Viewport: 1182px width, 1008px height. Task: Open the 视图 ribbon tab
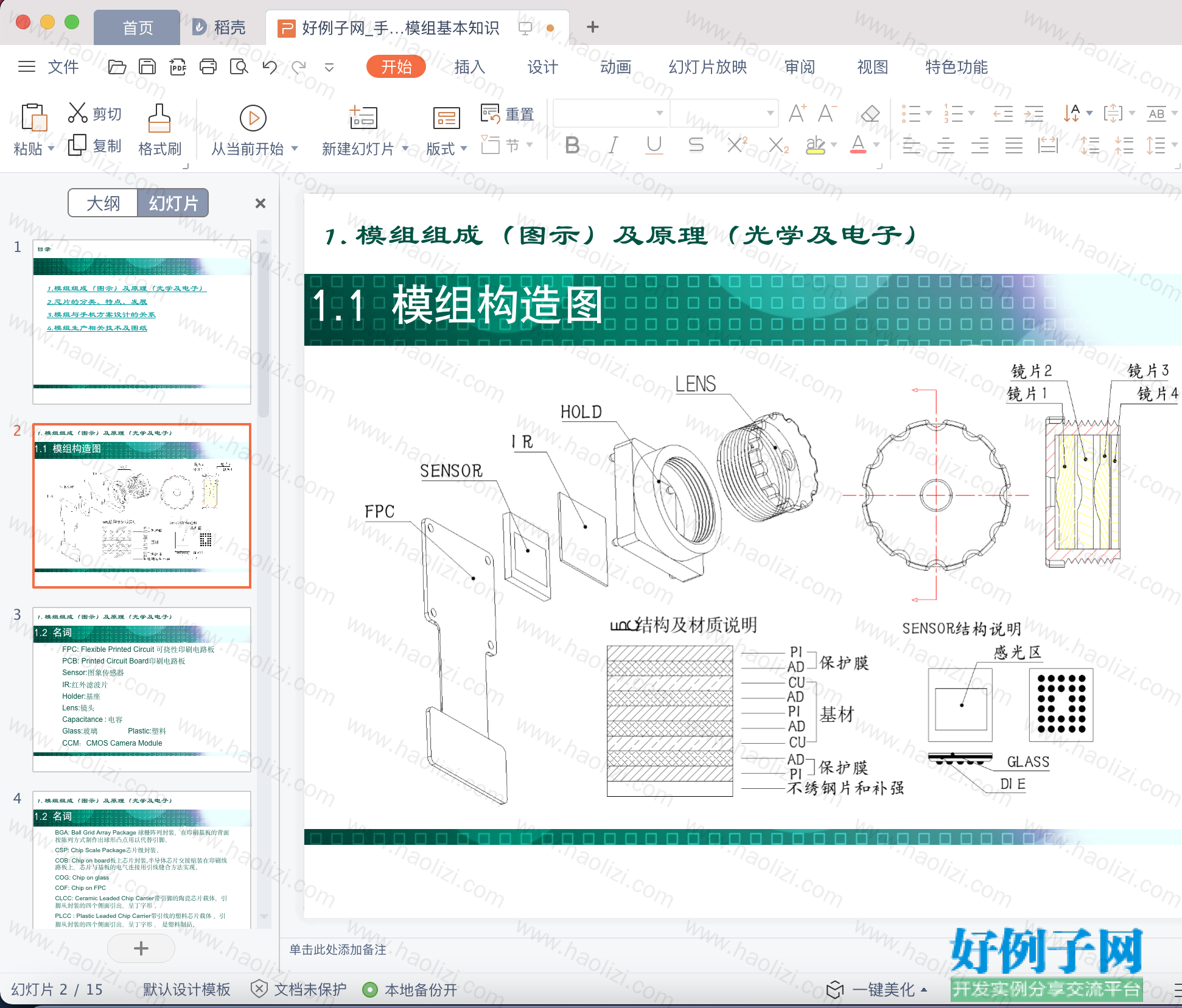(x=872, y=67)
